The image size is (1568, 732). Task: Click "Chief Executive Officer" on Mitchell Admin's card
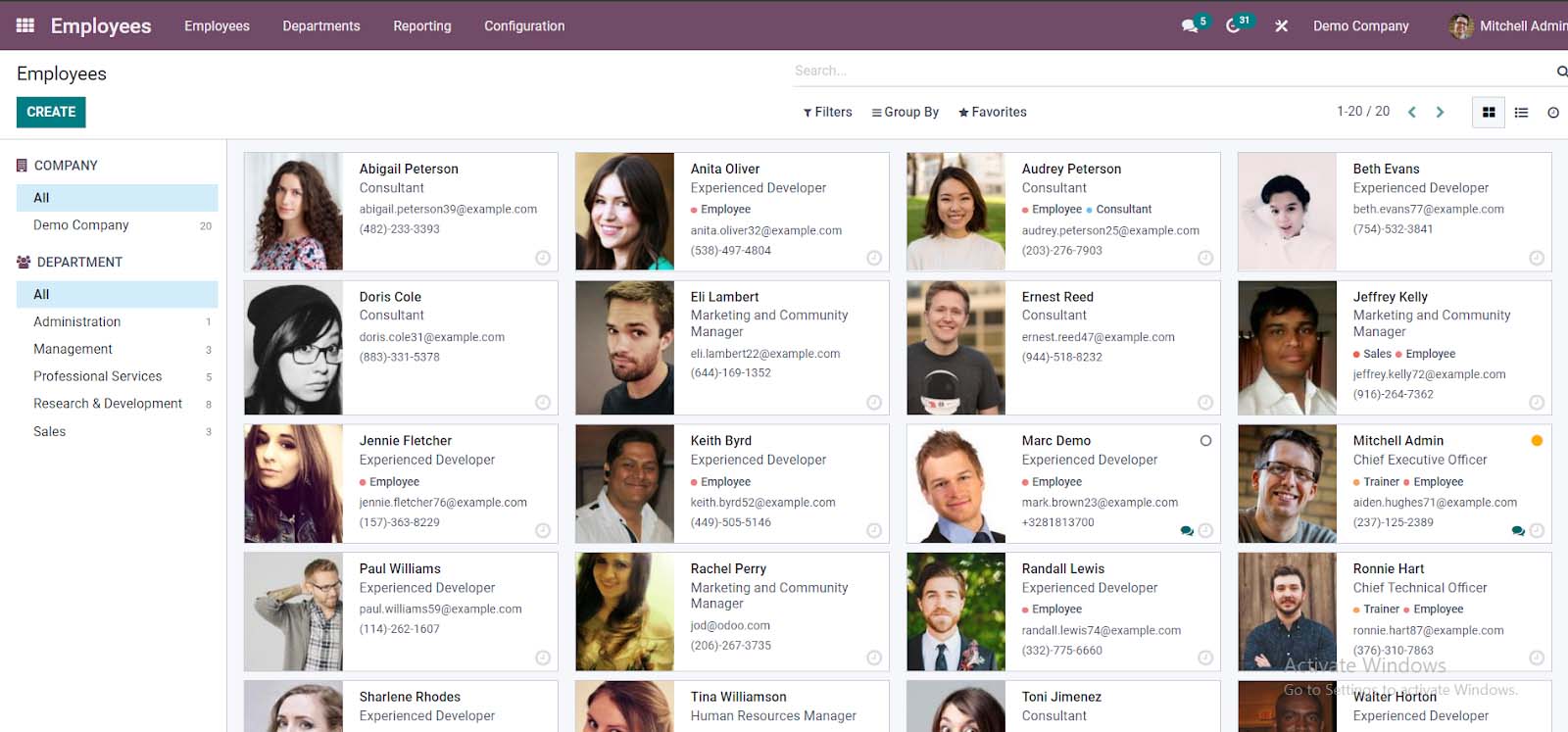click(1420, 460)
